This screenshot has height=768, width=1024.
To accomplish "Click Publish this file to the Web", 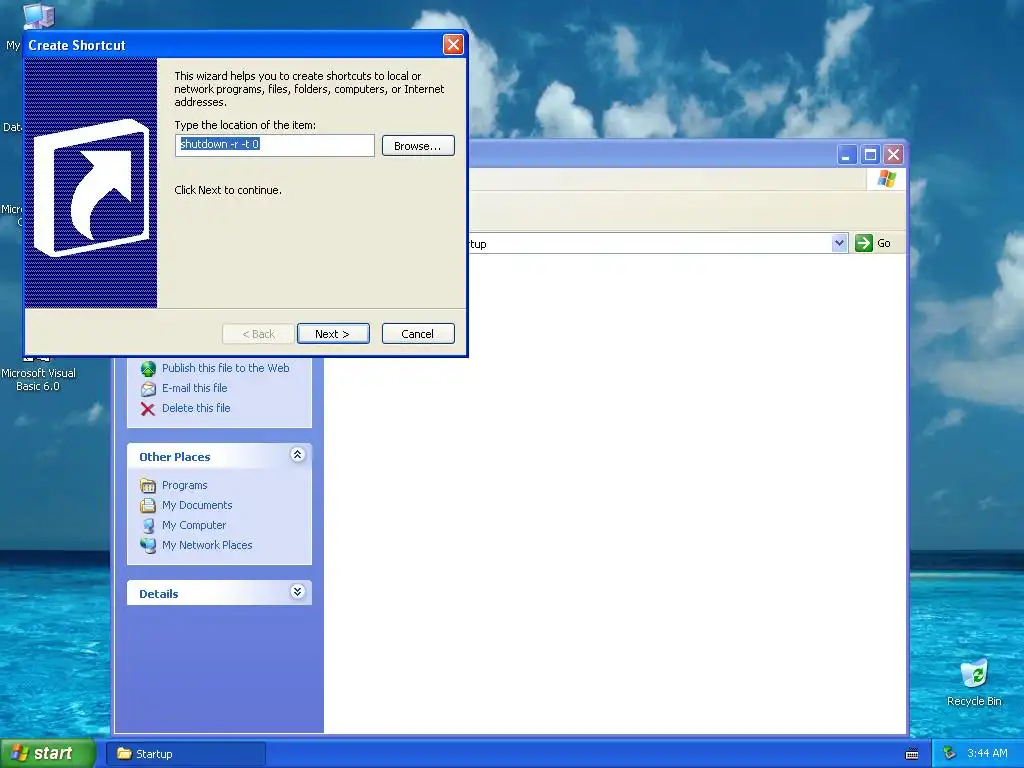I will [225, 368].
